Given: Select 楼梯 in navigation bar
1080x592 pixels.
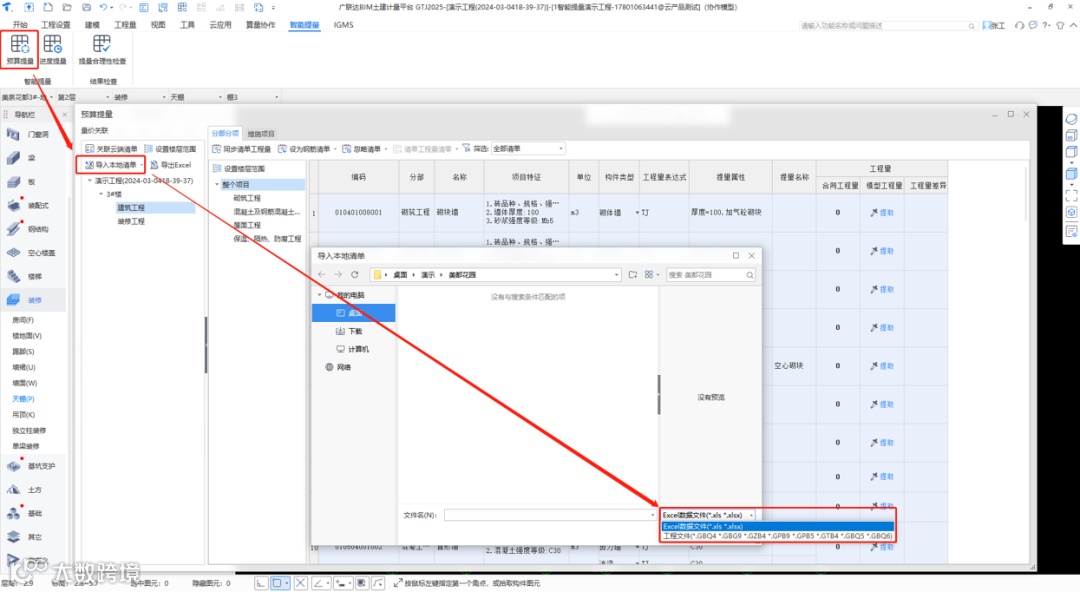Looking at the screenshot, I should (34, 276).
